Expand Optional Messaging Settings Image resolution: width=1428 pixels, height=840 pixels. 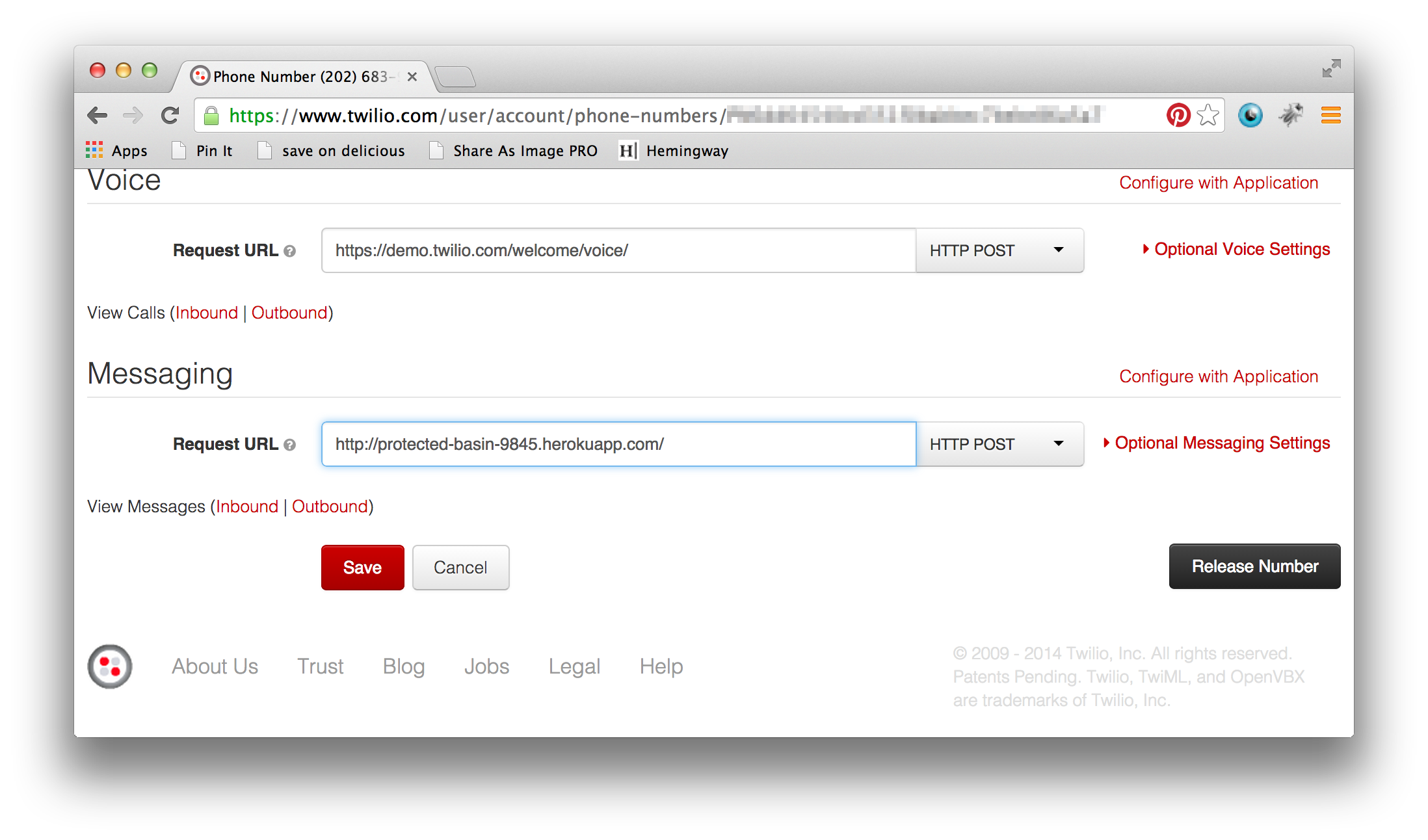click(1217, 443)
